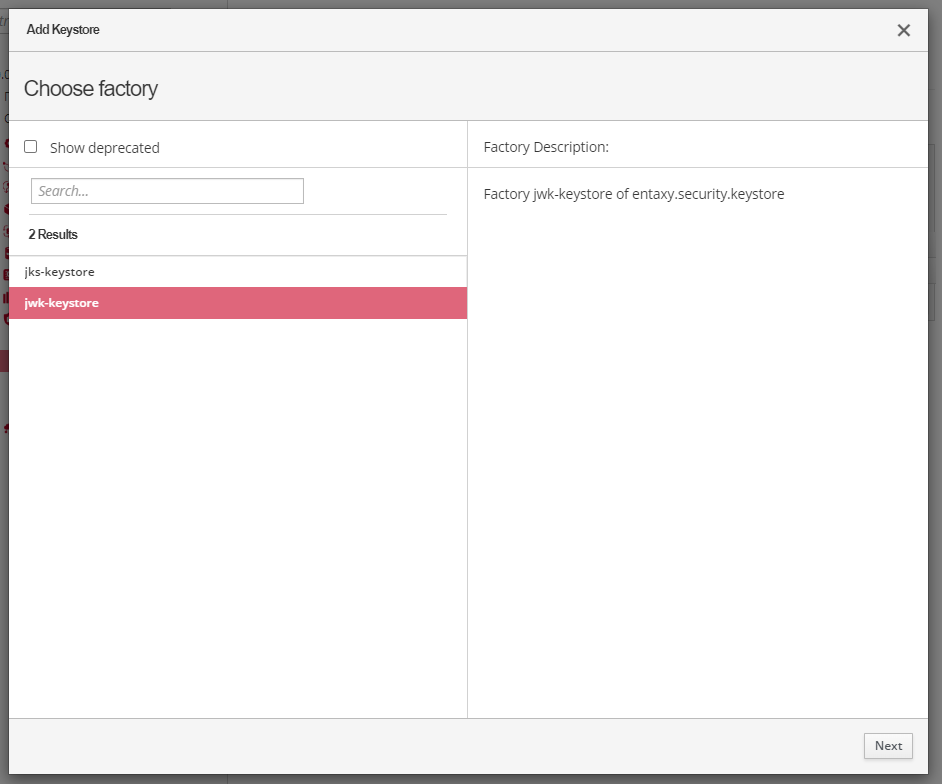
Task: Click the dimmed red sidebar item behind the dialog
Action: (4, 361)
